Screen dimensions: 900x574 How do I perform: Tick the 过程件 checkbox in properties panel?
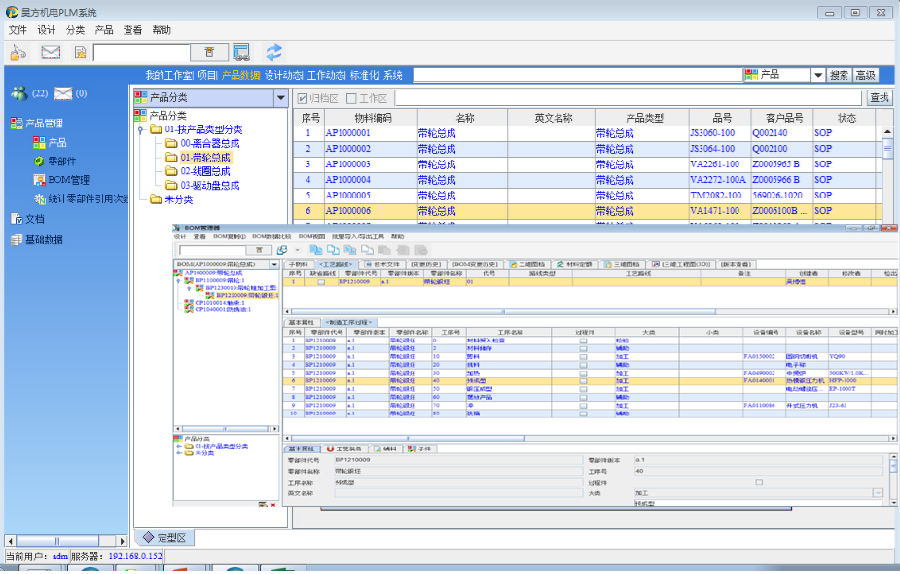pos(759,482)
